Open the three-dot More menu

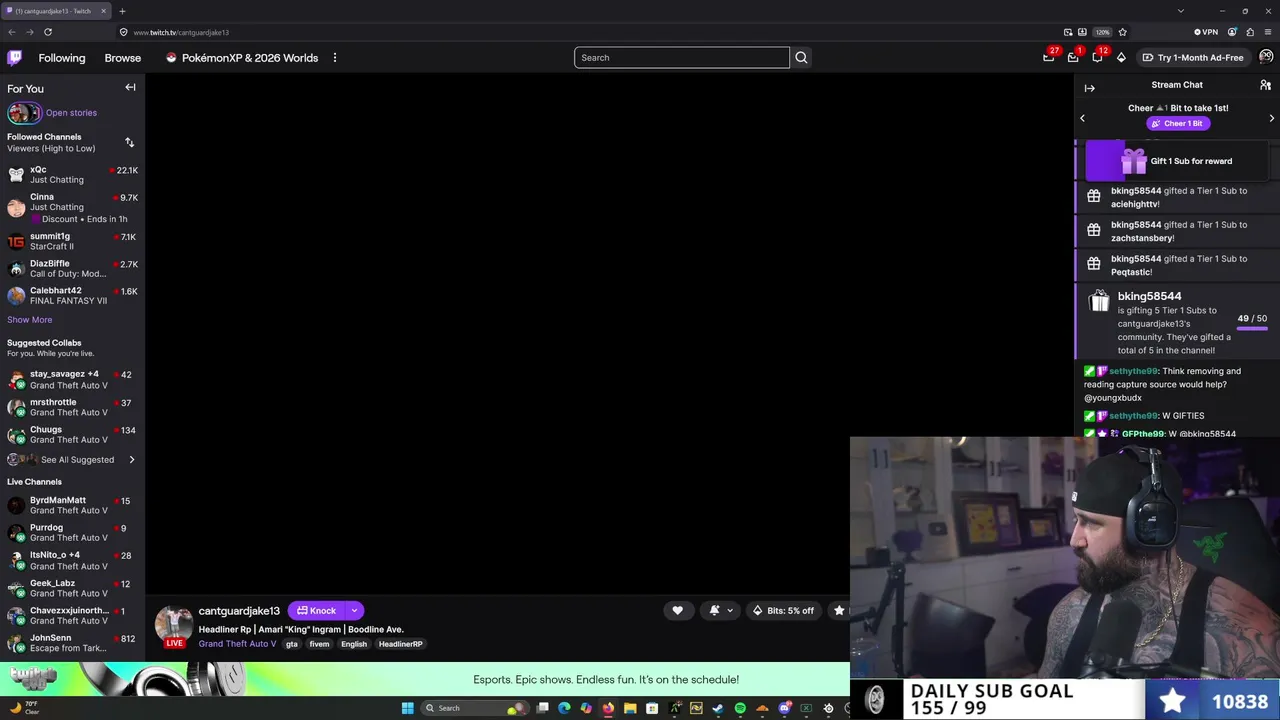tap(335, 58)
